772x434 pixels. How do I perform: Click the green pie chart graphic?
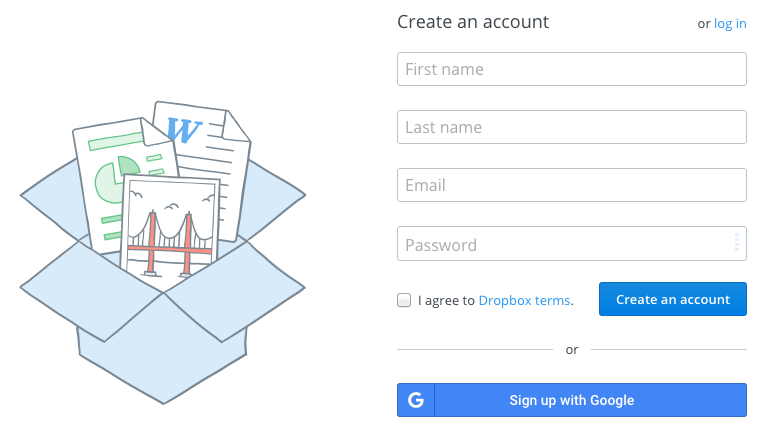coord(116,179)
